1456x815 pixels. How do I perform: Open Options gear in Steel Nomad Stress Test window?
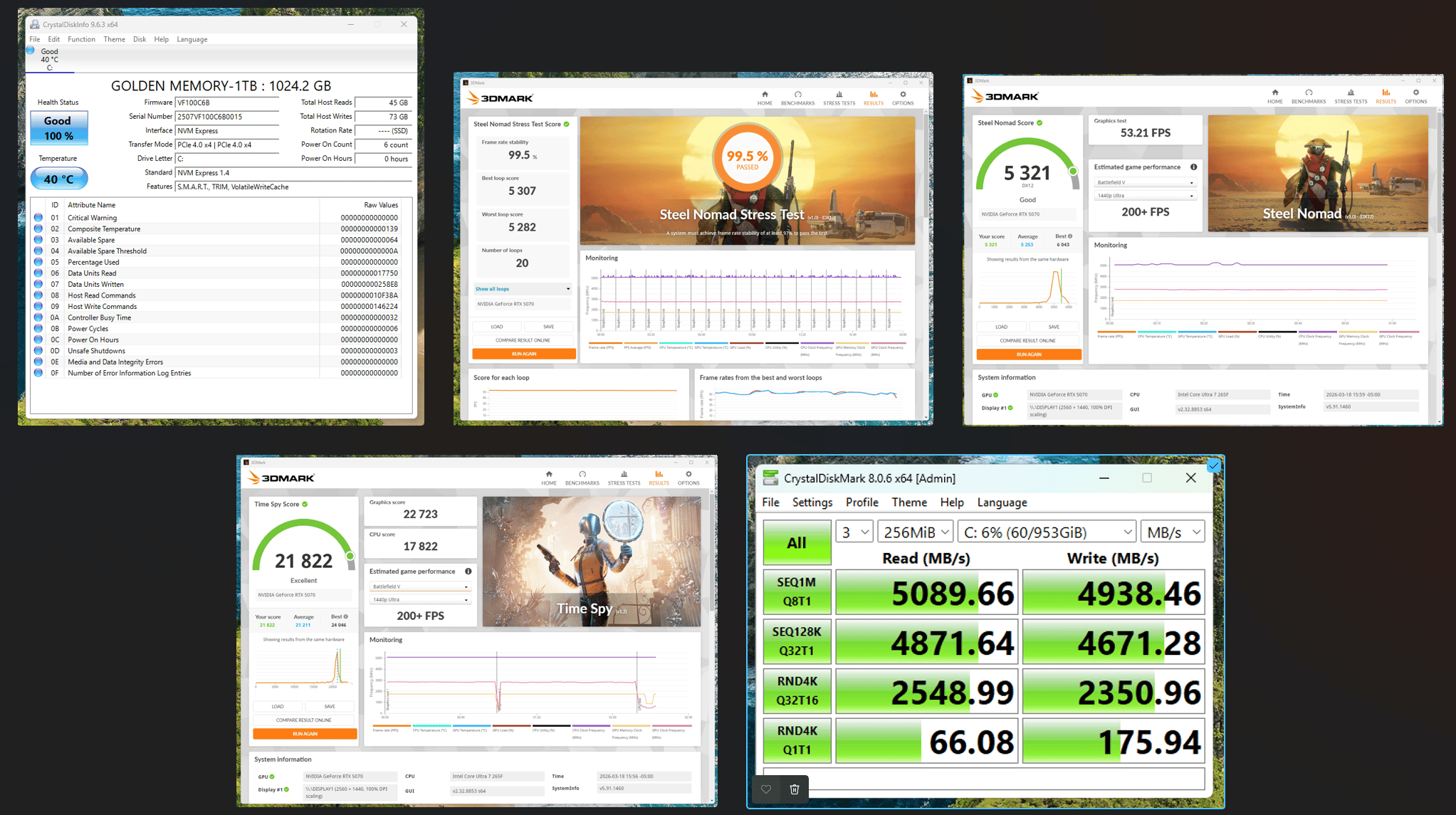point(903,98)
